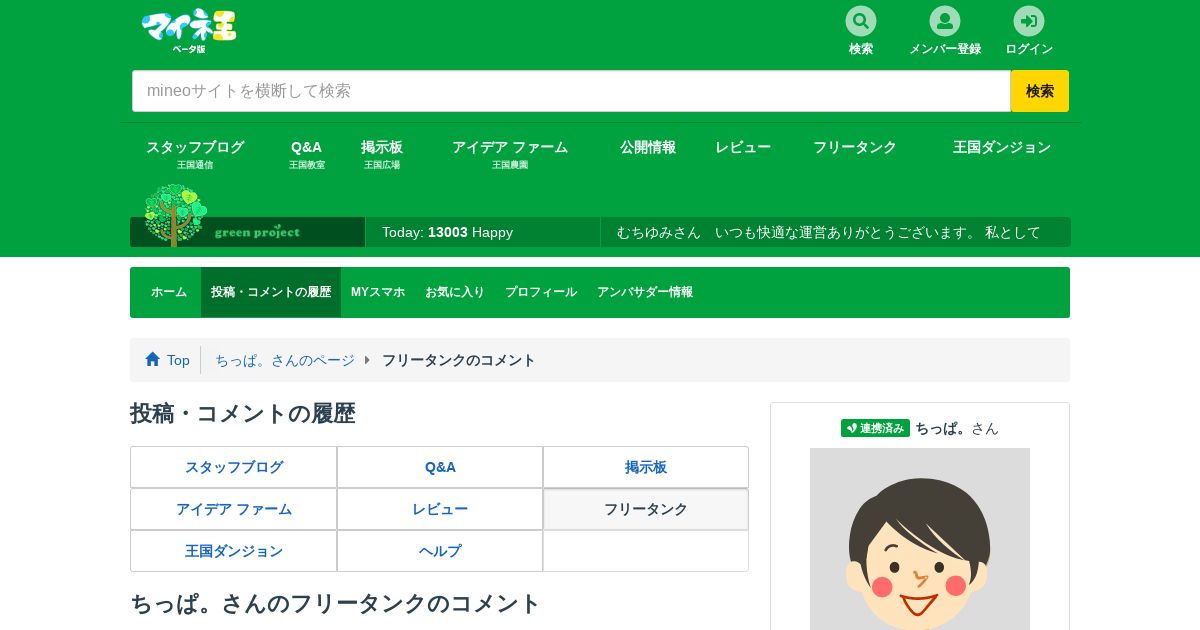Image resolution: width=1200 pixels, height=630 pixels.
Task: Open レビュー history category
Action: [440, 509]
